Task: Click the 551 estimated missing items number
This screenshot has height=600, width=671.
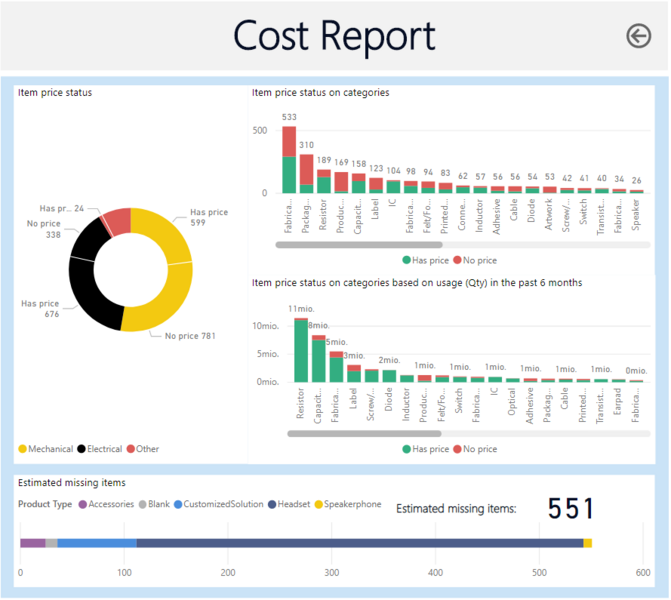Action: 571,509
